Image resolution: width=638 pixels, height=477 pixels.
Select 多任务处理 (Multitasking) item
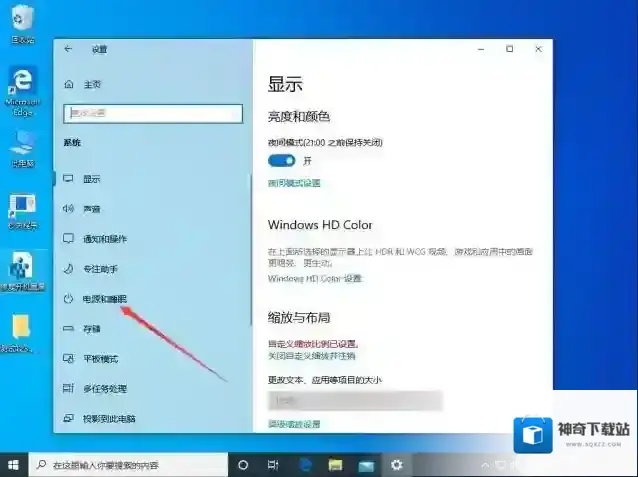point(104,388)
